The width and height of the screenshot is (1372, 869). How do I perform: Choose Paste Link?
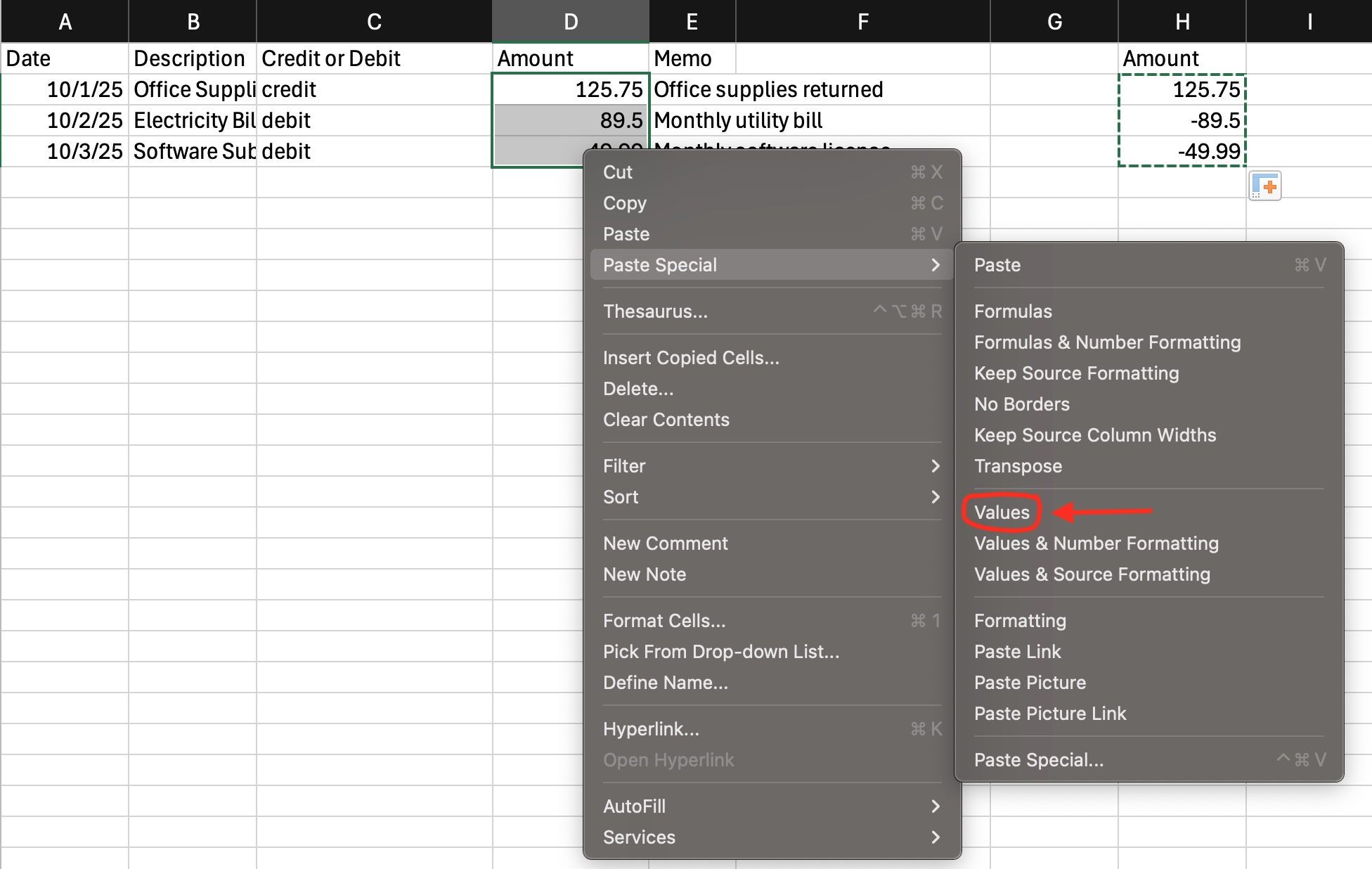click(1149, 652)
